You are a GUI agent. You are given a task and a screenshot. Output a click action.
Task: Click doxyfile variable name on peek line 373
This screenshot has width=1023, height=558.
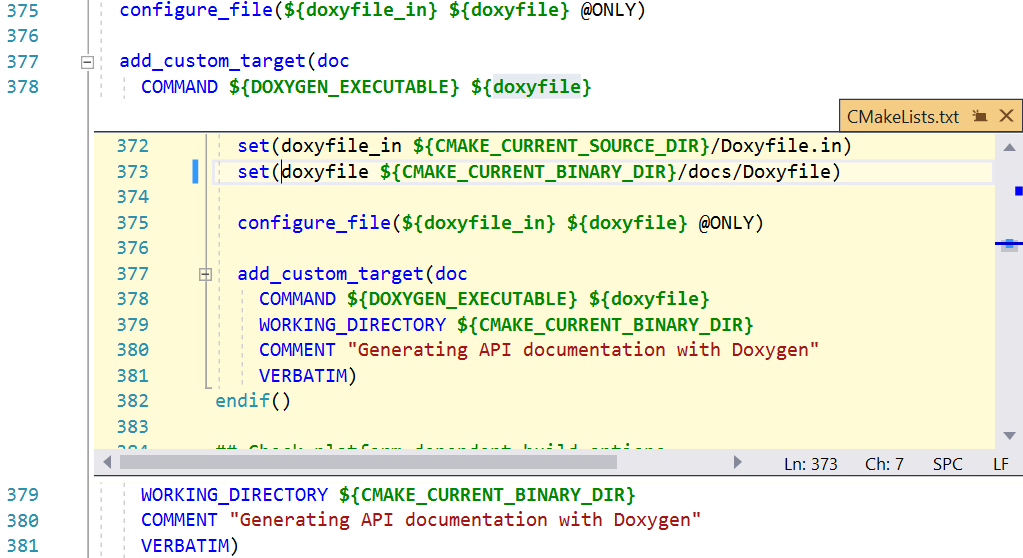[324, 172]
